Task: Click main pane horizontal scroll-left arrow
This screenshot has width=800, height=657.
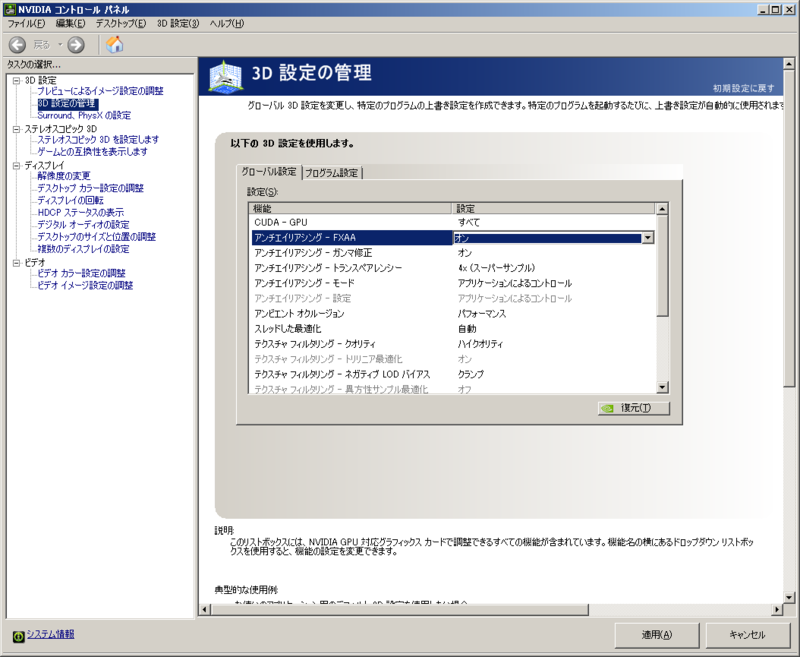Action: tap(205, 610)
